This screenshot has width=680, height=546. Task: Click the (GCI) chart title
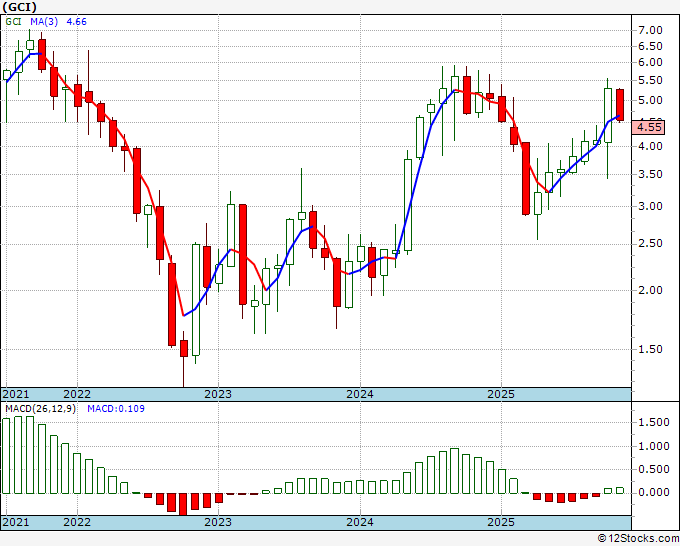click(x=20, y=7)
